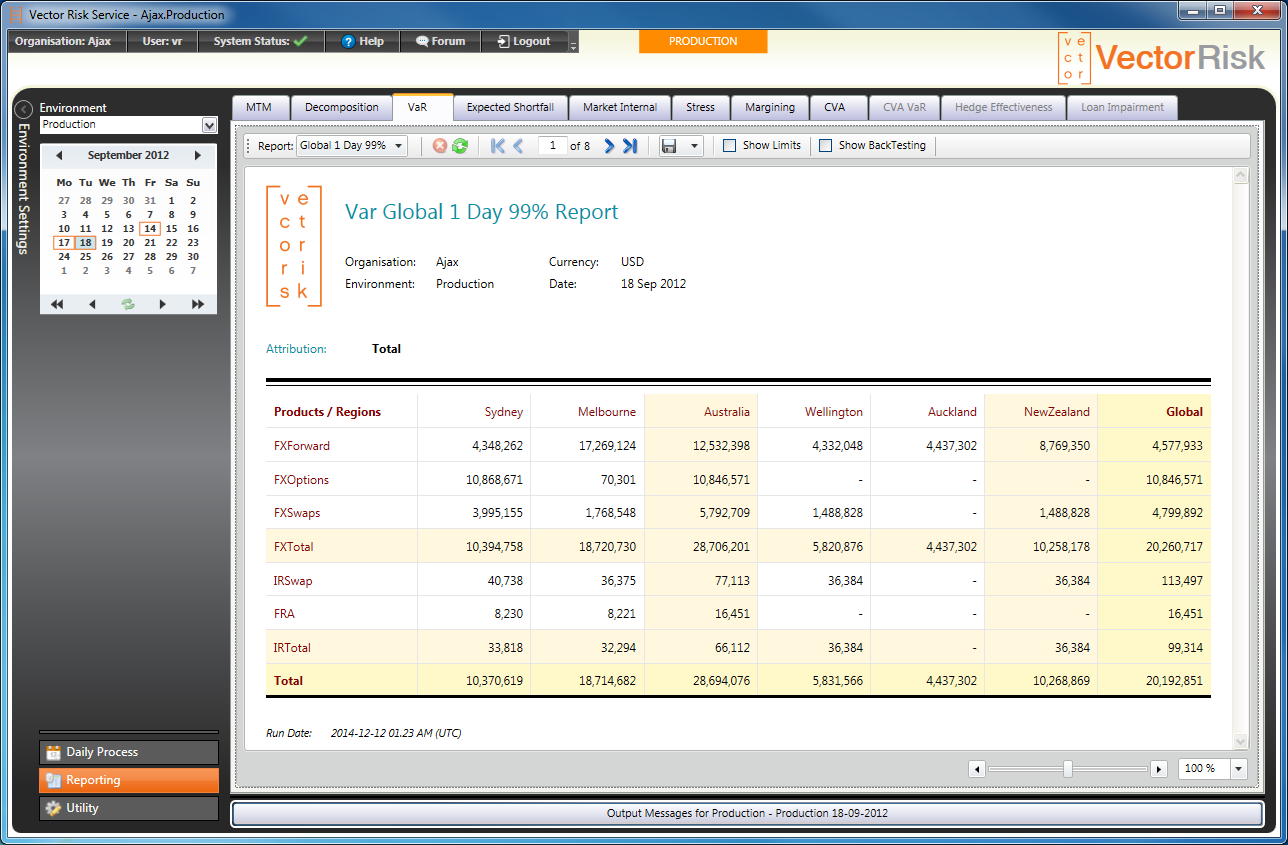Viewport: 1288px width, 845px height.
Task: Collapse the Environment Settings panel arrow
Action: coord(23,109)
